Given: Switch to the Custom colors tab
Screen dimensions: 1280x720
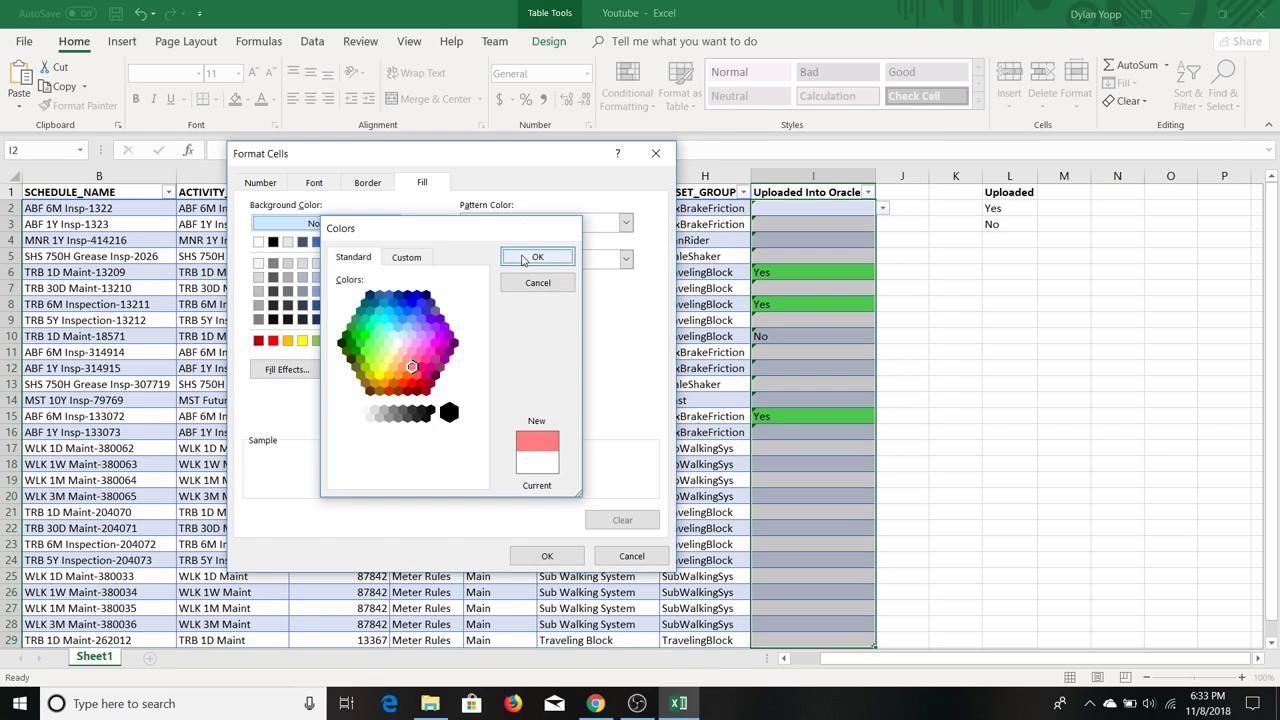Looking at the screenshot, I should pyautogui.click(x=406, y=257).
